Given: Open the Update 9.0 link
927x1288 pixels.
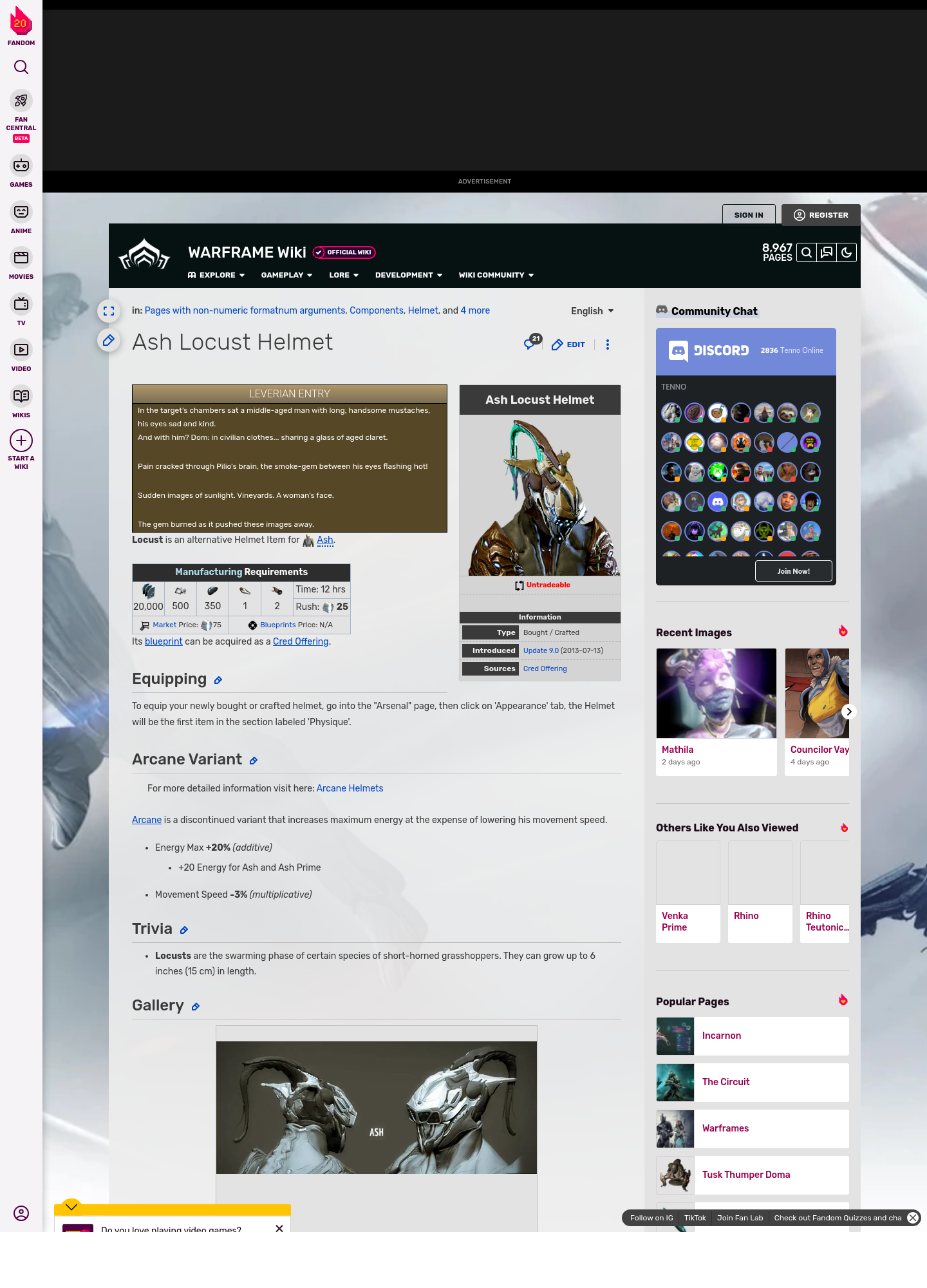Looking at the screenshot, I should [541, 650].
